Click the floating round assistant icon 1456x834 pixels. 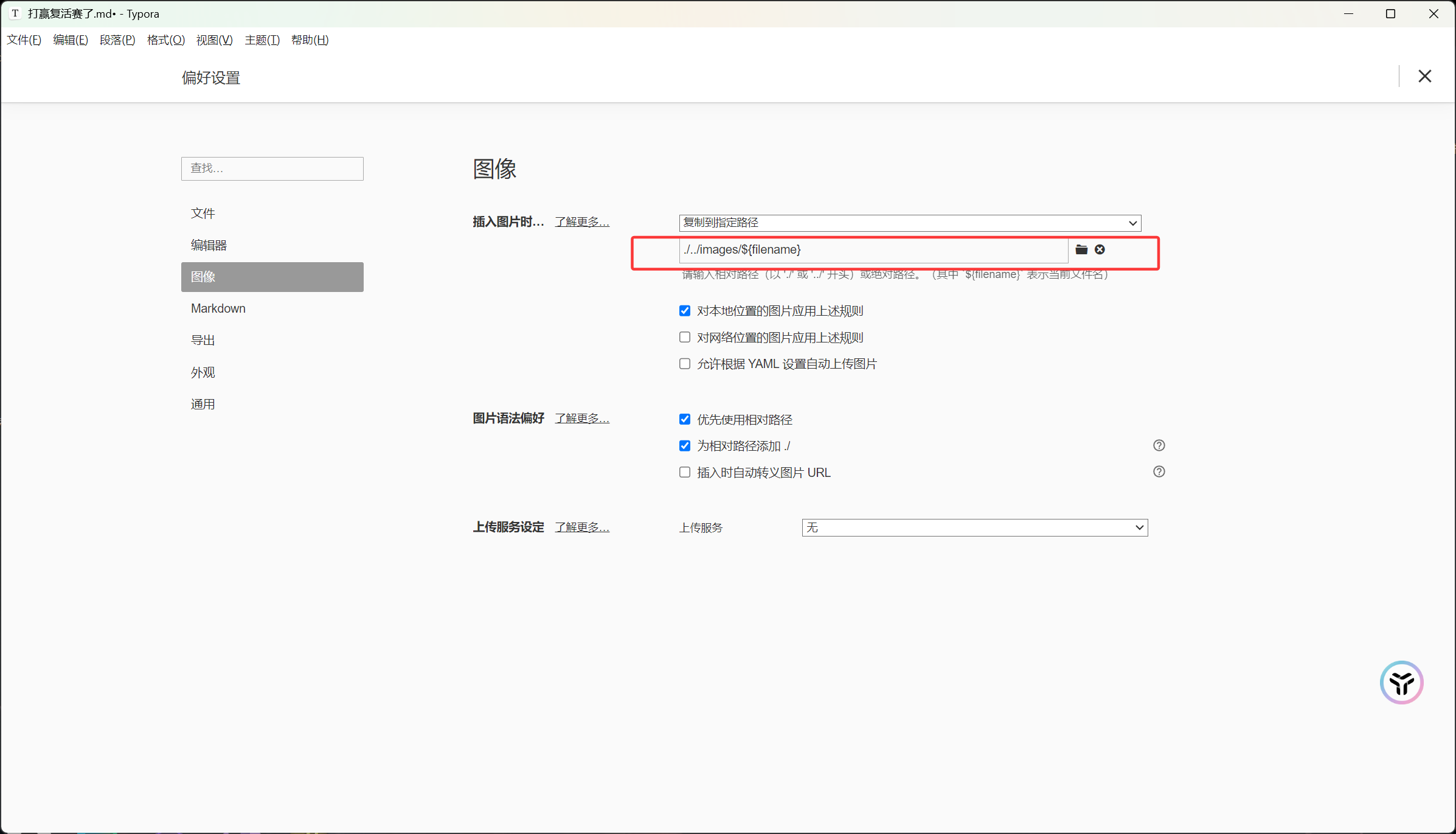pyautogui.click(x=1401, y=683)
